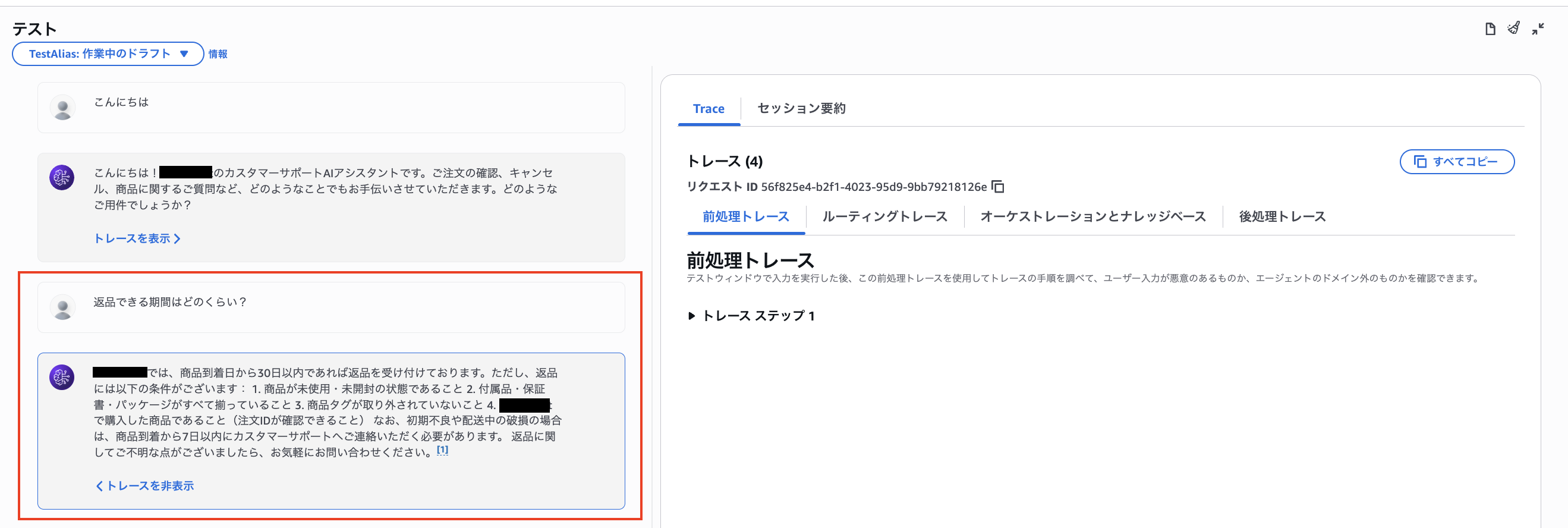Open citation [1] in the agent reply

coord(442,450)
